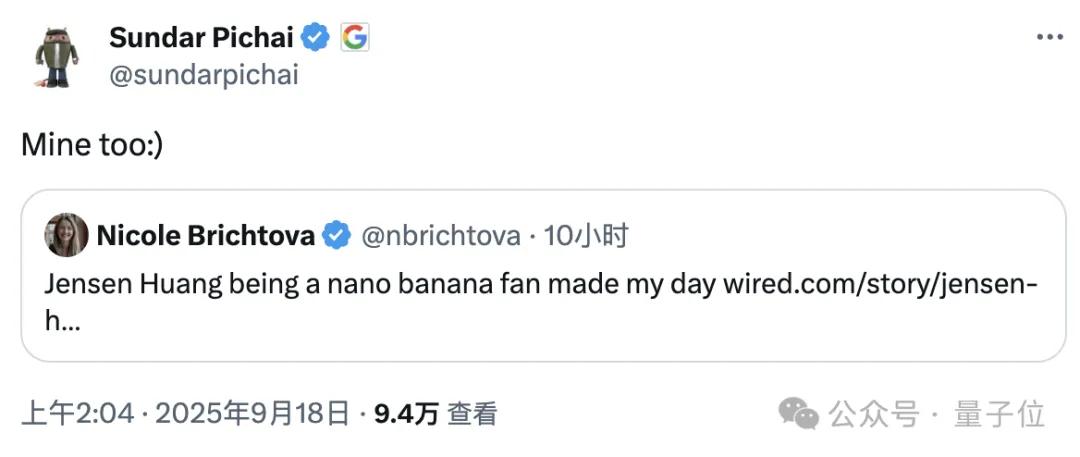The height and width of the screenshot is (457, 1080).
Task: Click the blue verified badge beside Sundar Pichai
Action: click(x=316, y=38)
